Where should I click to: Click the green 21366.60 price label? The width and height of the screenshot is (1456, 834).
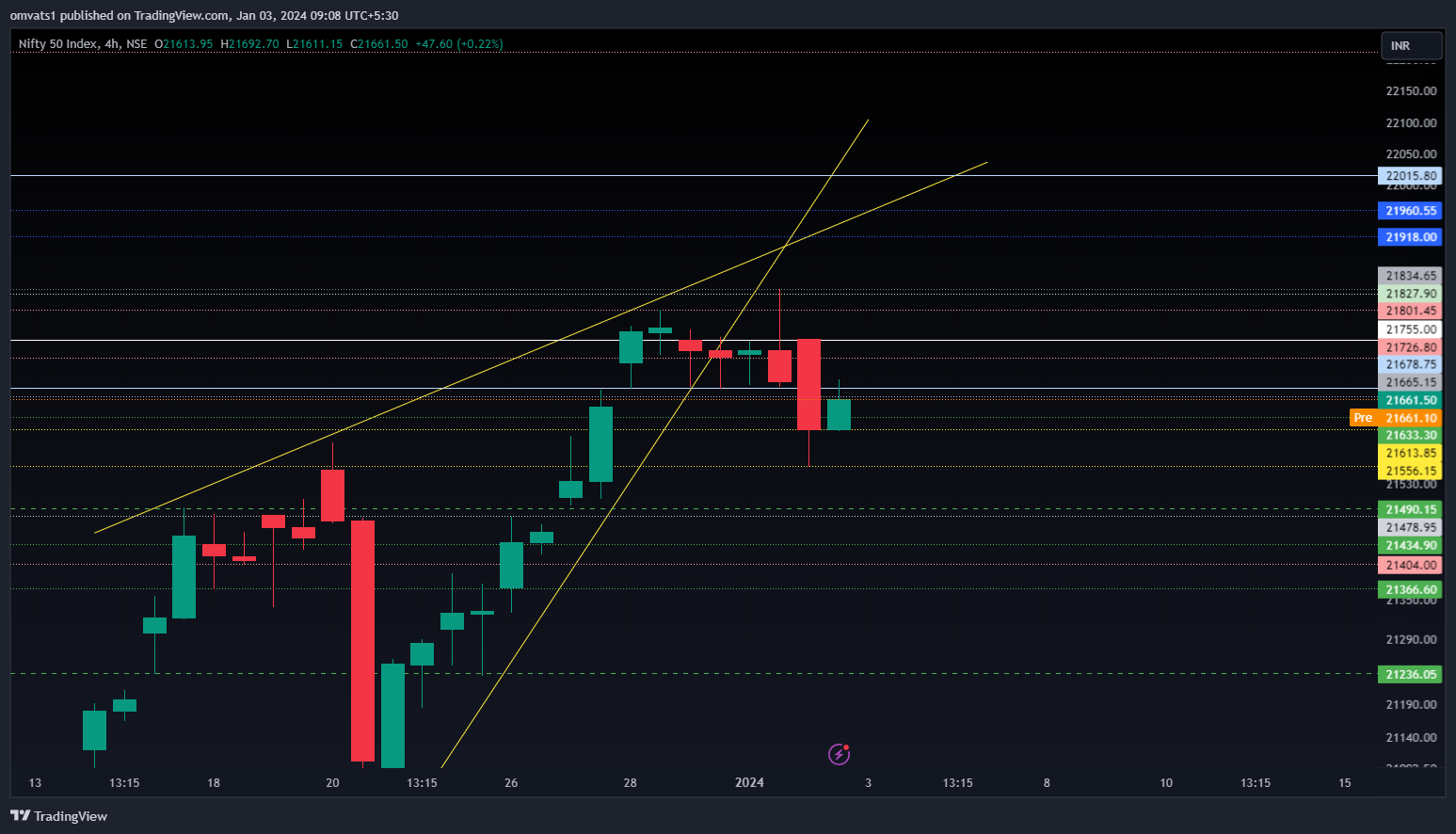[1410, 589]
